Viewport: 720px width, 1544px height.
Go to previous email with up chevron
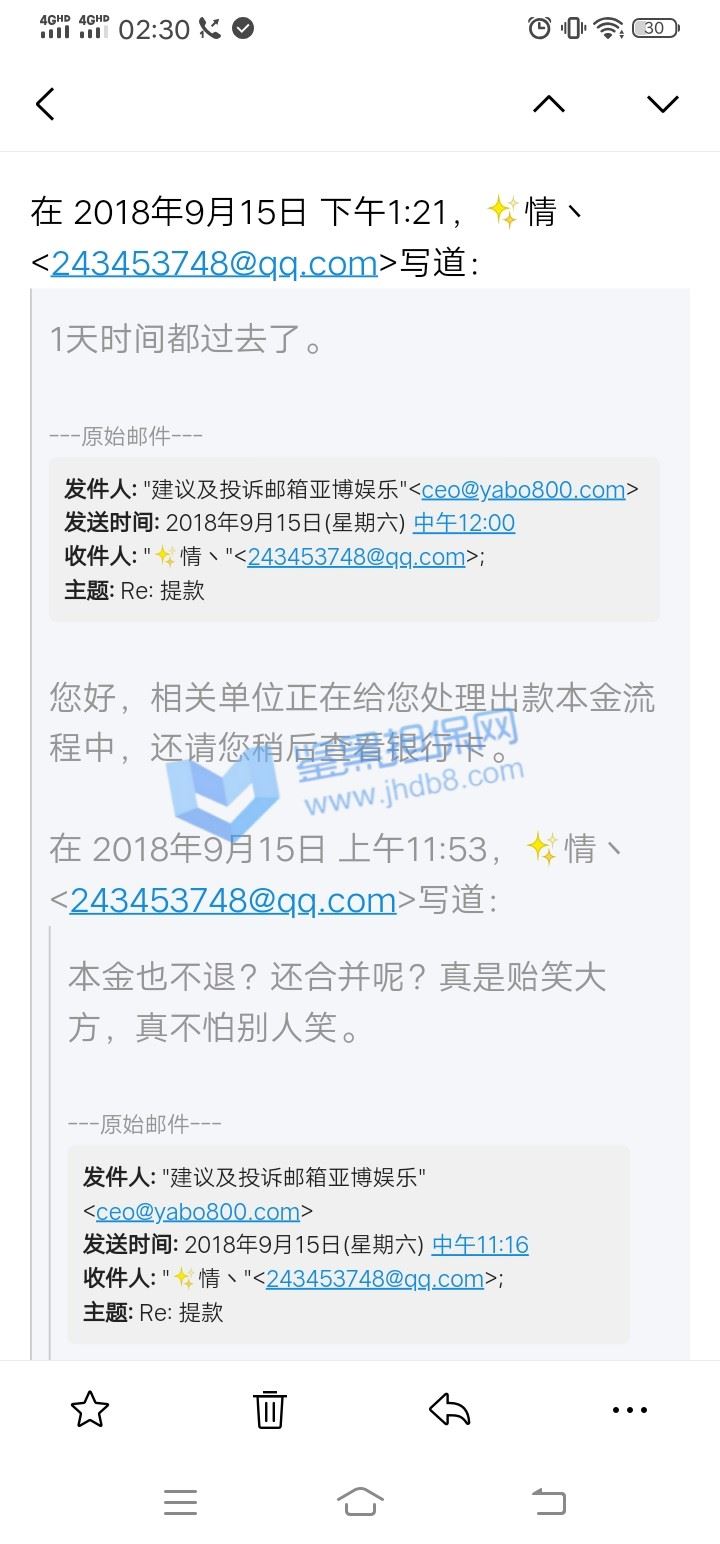coord(549,104)
